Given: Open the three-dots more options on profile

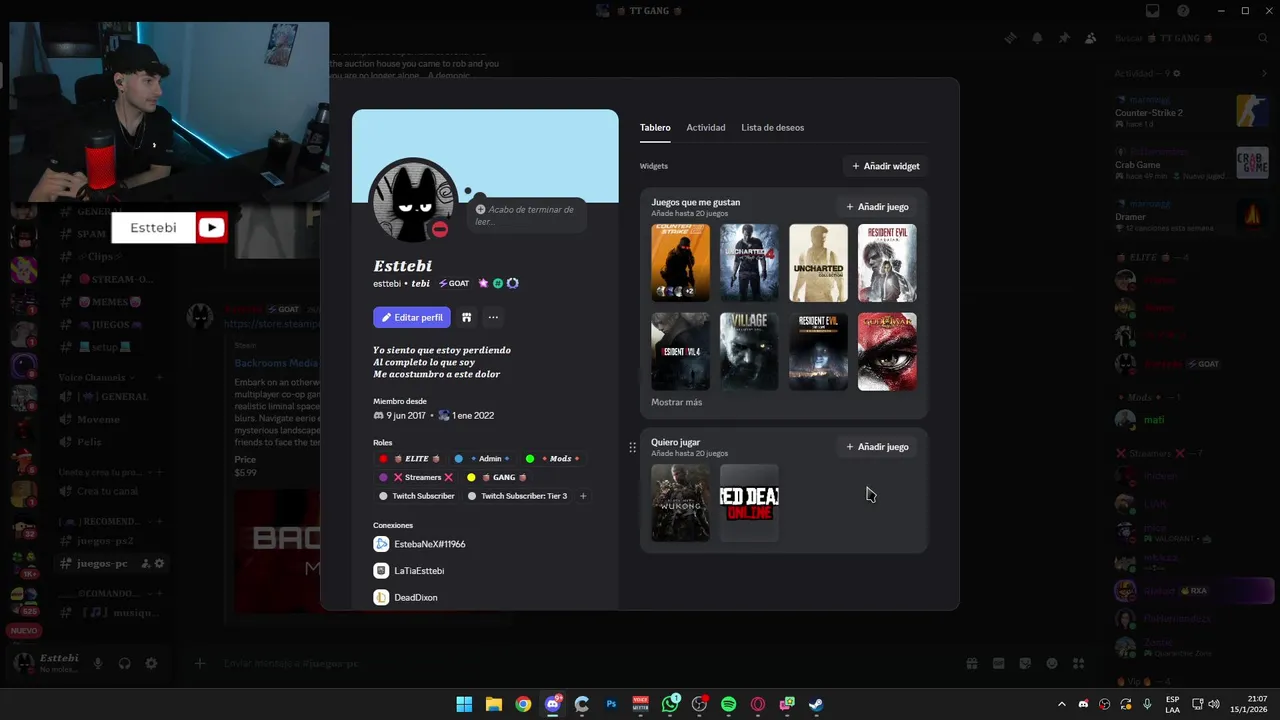Looking at the screenshot, I should coord(493,317).
